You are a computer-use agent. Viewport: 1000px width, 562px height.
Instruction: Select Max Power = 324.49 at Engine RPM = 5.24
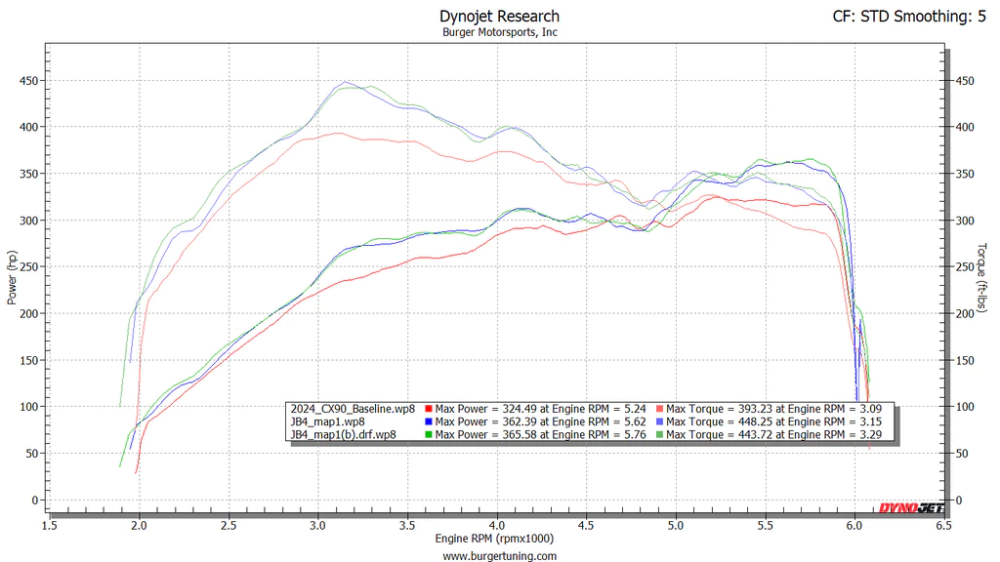click(x=541, y=409)
